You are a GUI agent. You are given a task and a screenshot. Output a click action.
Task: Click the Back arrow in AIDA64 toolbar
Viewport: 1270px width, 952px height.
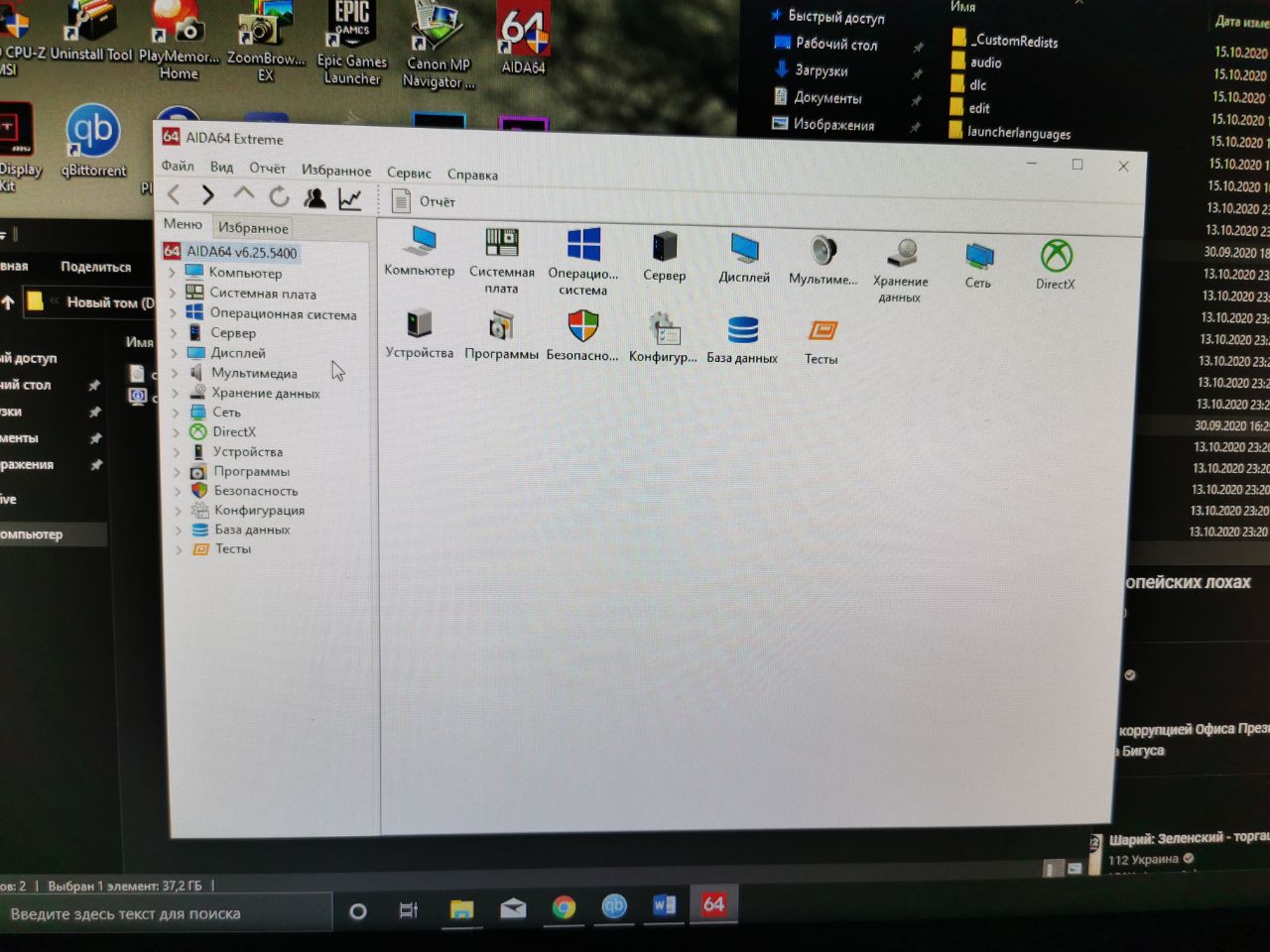[x=174, y=194]
